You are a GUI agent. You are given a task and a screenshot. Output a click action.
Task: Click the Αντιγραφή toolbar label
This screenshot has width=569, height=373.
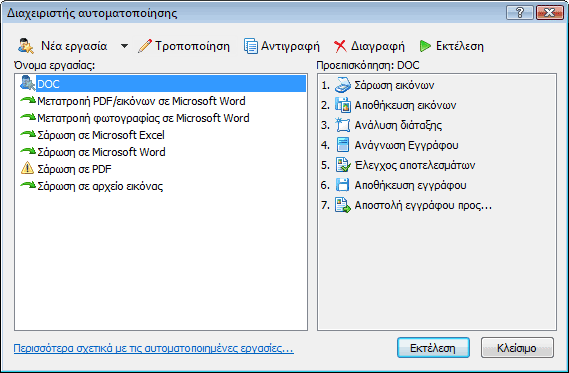click(x=290, y=46)
